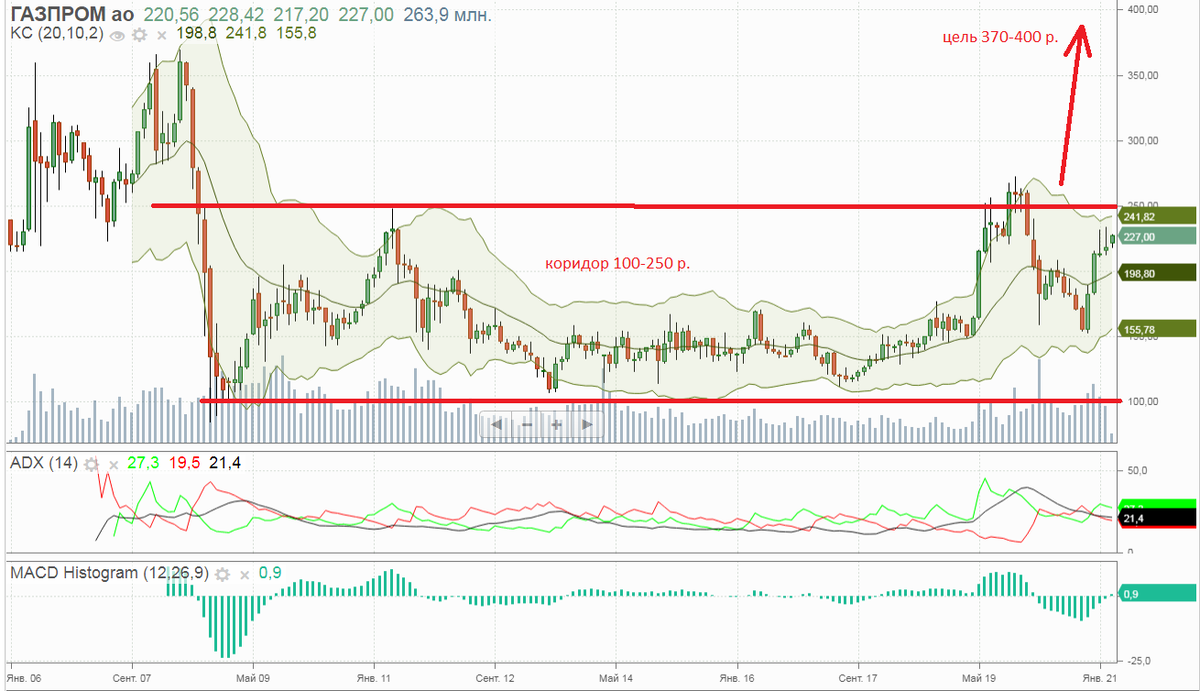Open KC (20,10,2) indicator settings gear
1200x691 pixels.
pos(139,35)
